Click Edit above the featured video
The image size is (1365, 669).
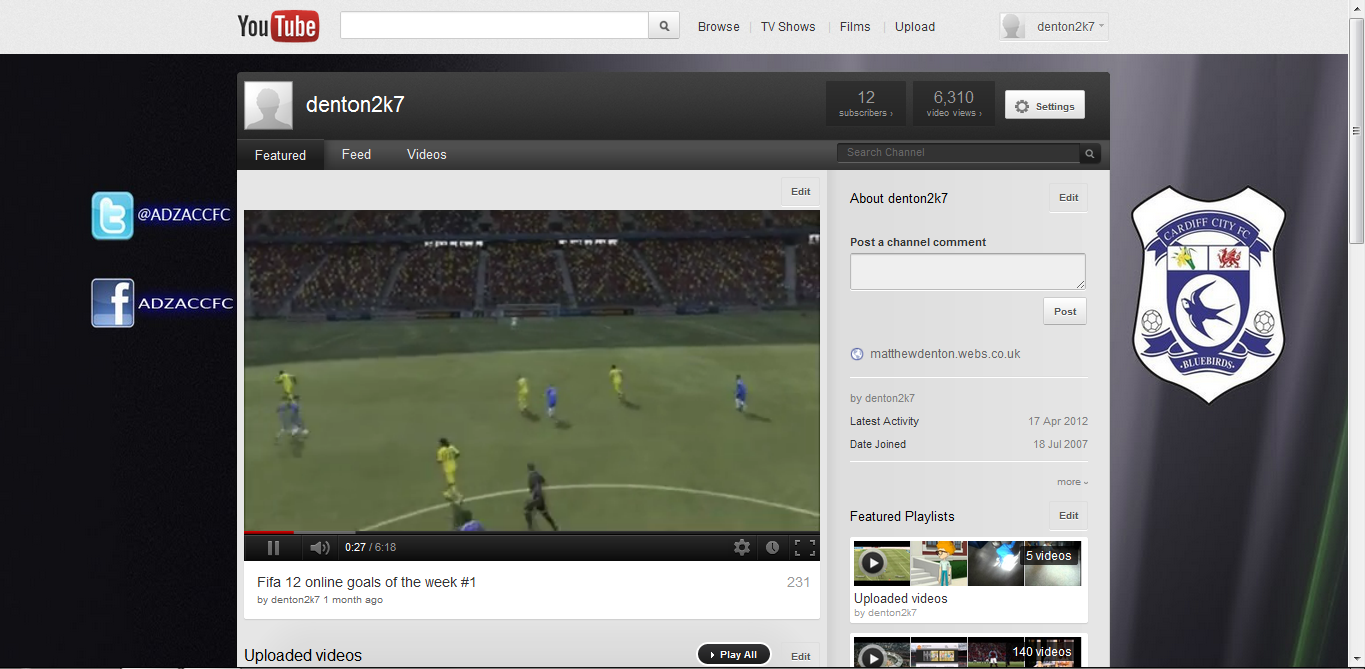point(801,192)
